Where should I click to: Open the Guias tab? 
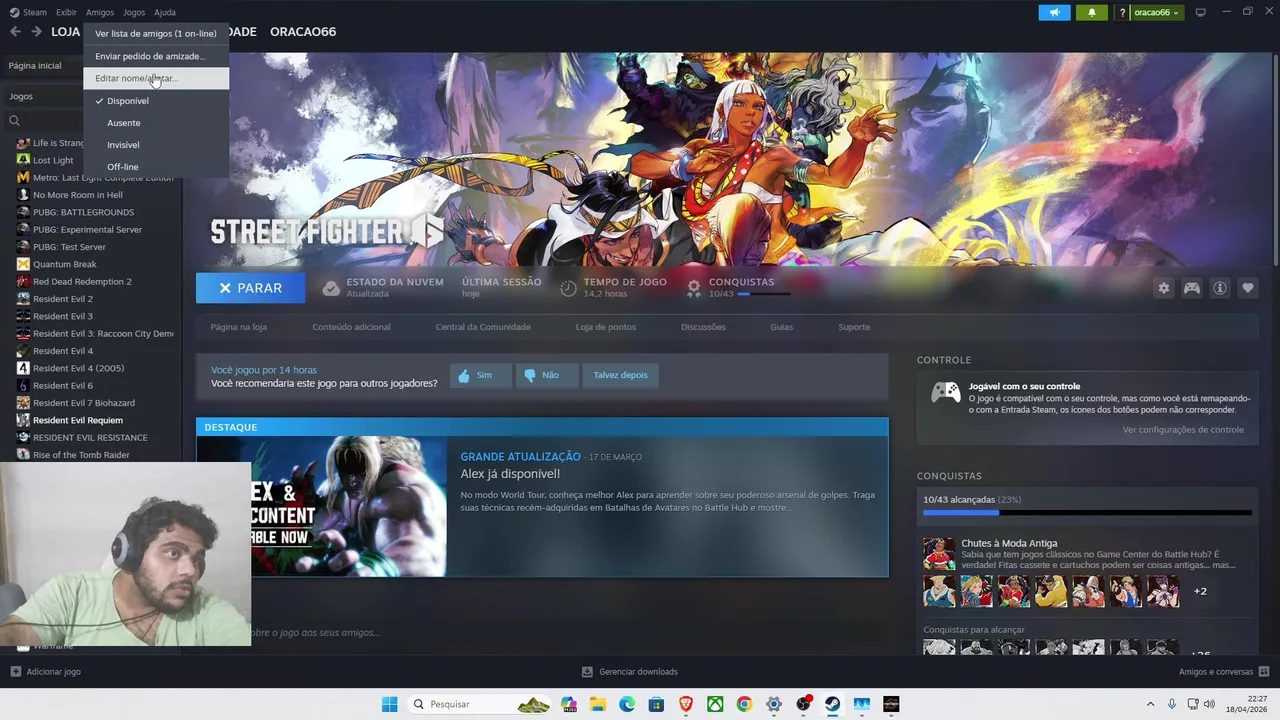(781, 327)
